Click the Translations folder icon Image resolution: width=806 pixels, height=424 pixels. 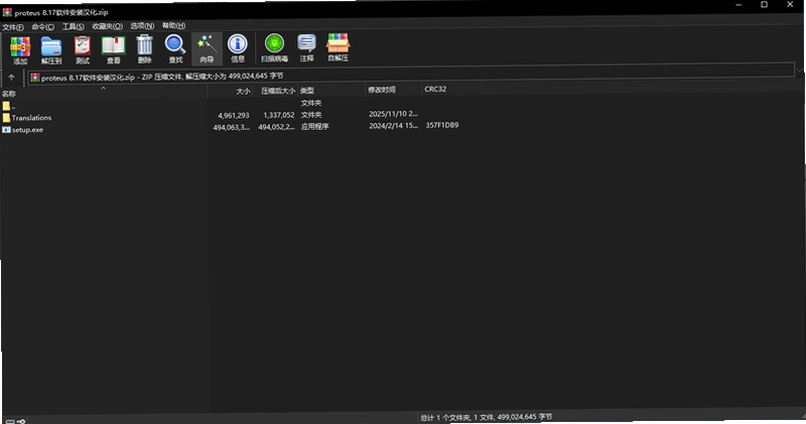[6, 118]
